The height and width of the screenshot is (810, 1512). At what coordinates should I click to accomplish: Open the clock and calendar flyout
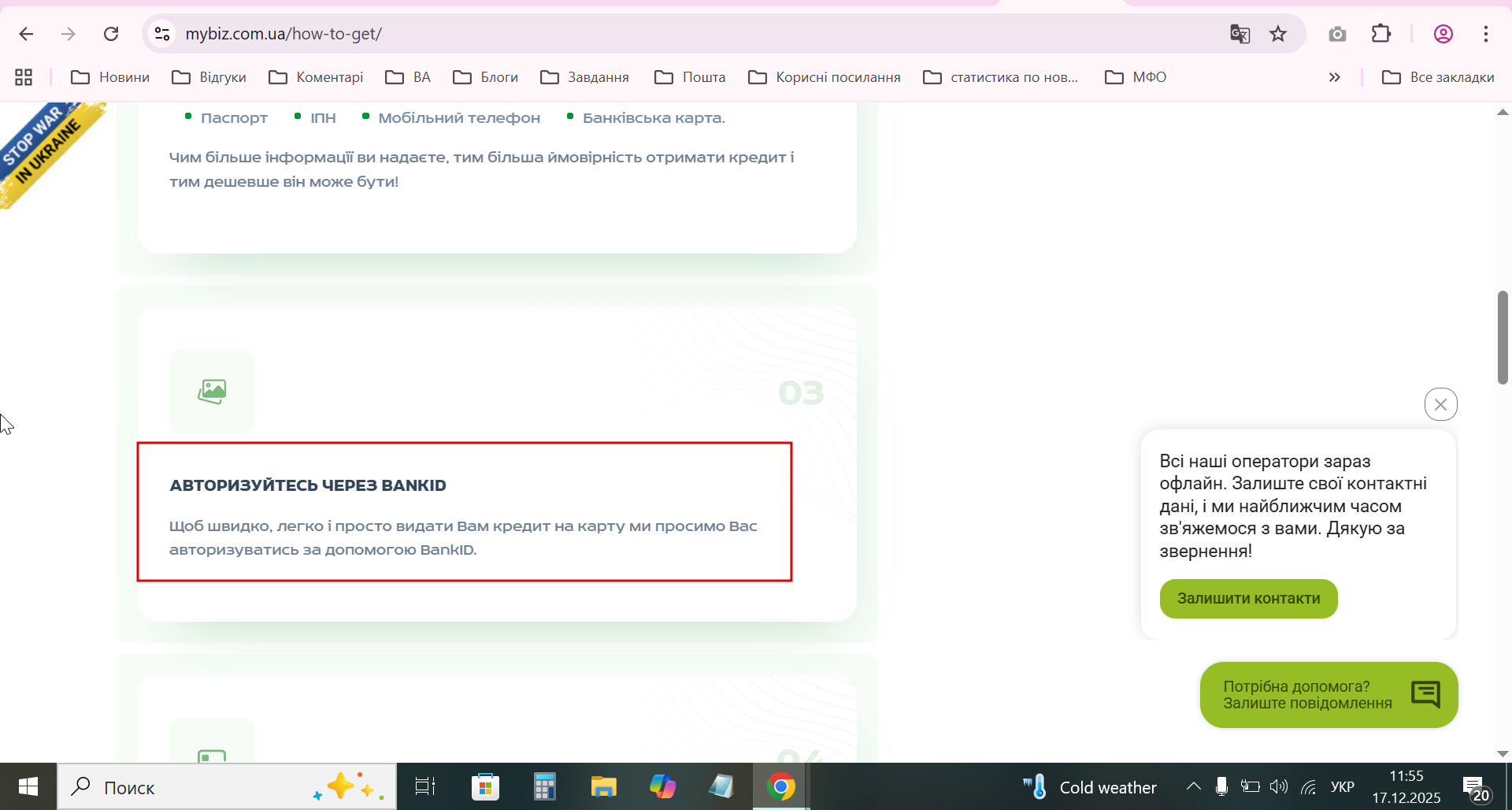click(1406, 786)
